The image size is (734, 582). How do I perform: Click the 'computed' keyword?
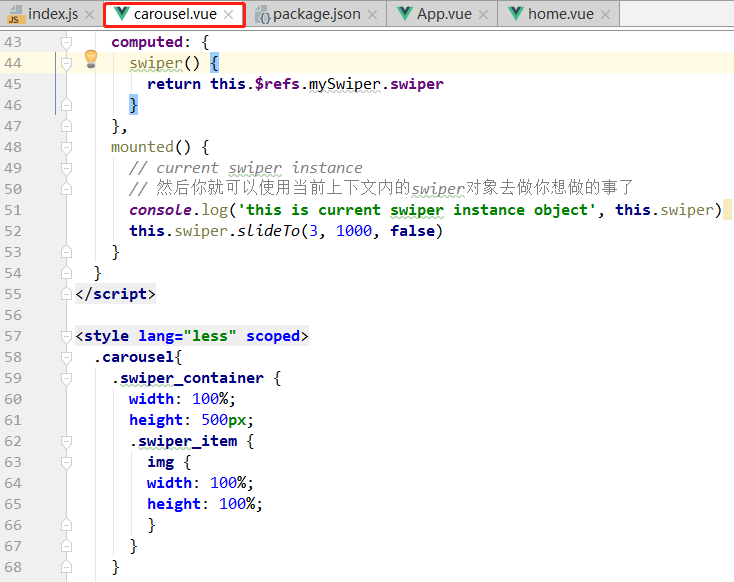pos(147,42)
